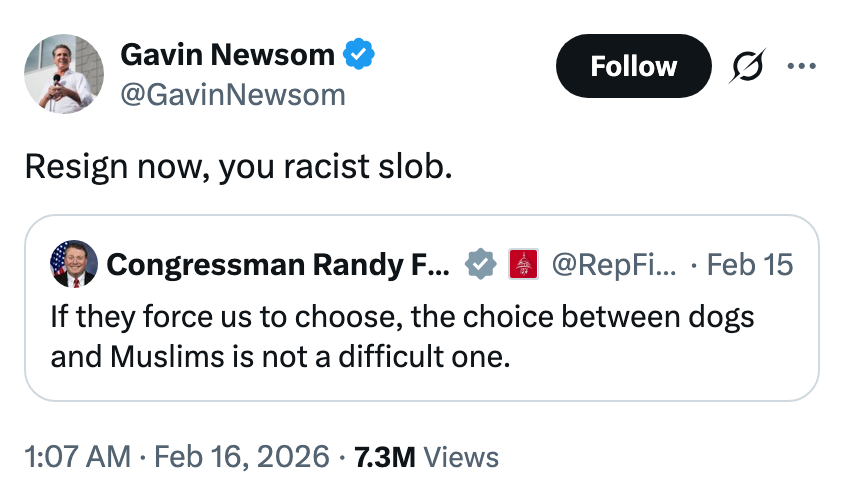The image size is (848, 502).
Task: Open the three-dot more options menu
Action: pos(802,67)
